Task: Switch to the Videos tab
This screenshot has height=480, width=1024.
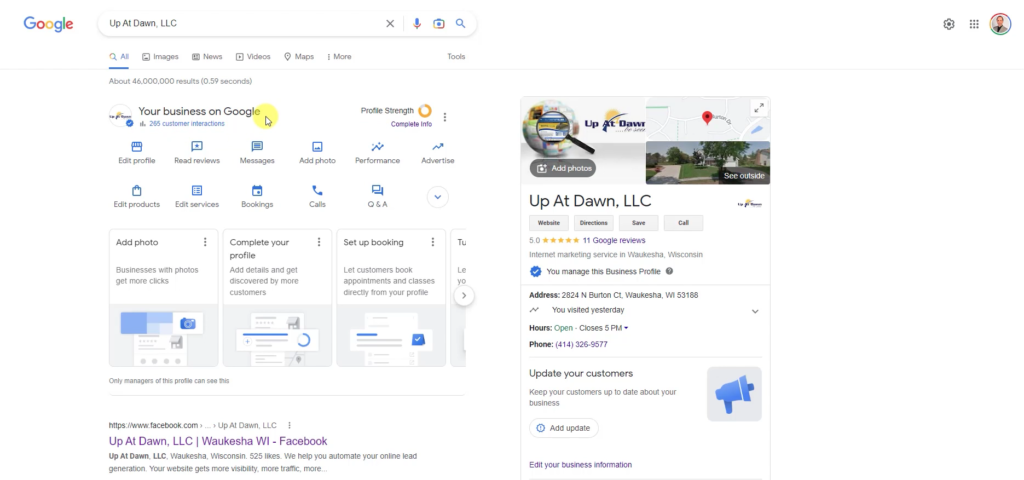Action: coord(253,57)
